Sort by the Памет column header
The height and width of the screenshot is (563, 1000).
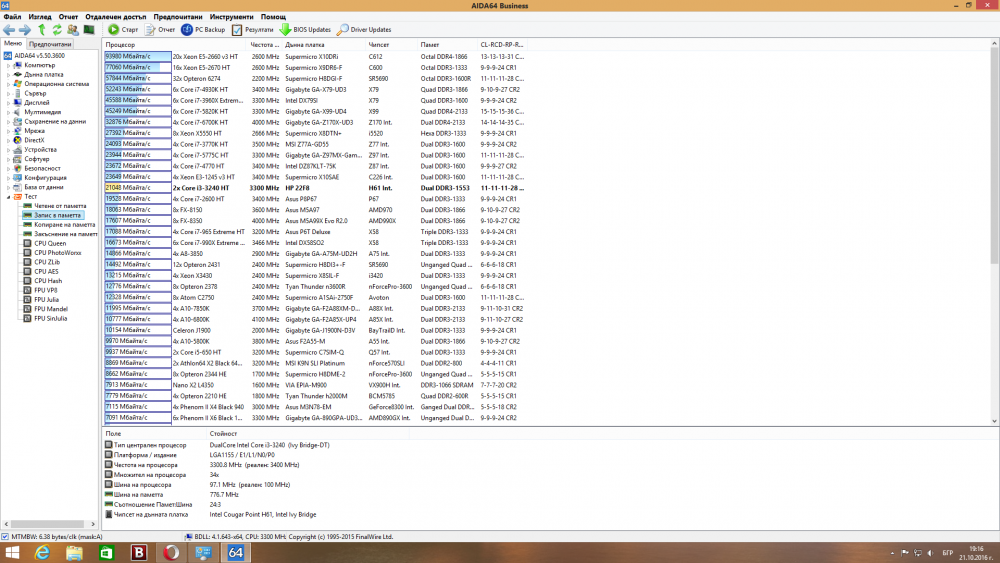(447, 45)
